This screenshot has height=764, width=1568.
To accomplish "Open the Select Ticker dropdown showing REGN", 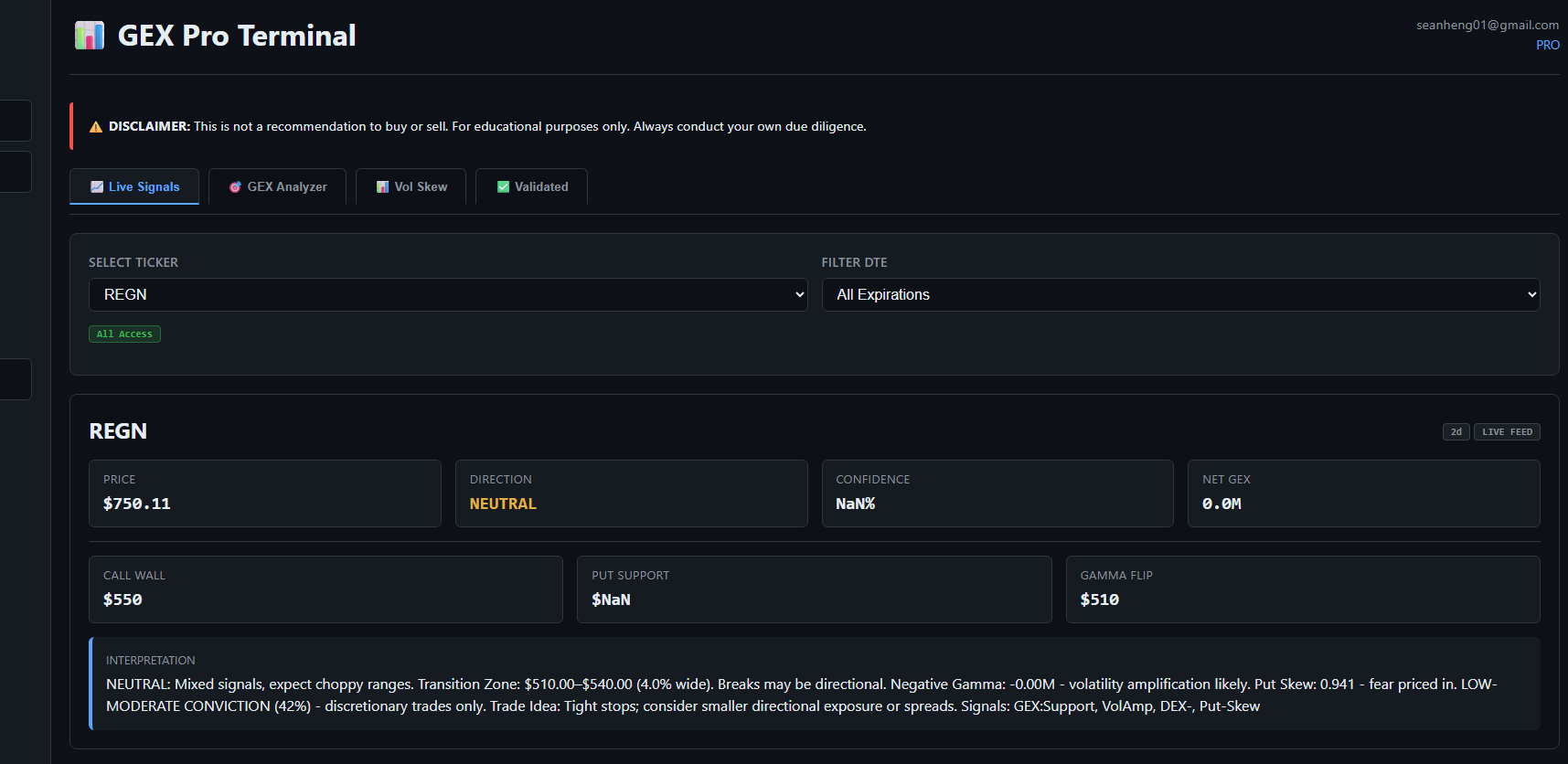I will point(448,294).
